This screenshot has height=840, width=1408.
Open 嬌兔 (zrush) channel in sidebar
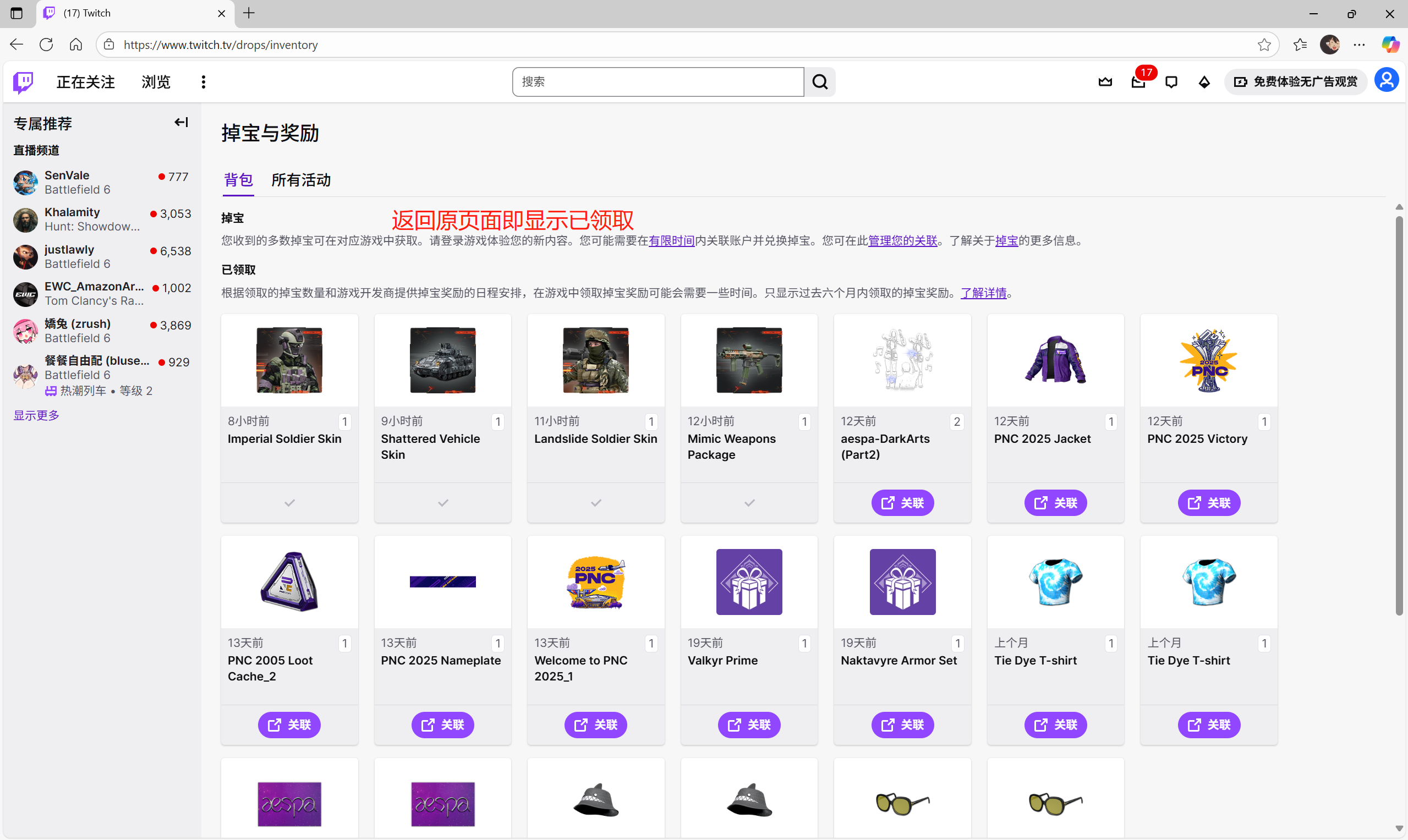coord(102,331)
